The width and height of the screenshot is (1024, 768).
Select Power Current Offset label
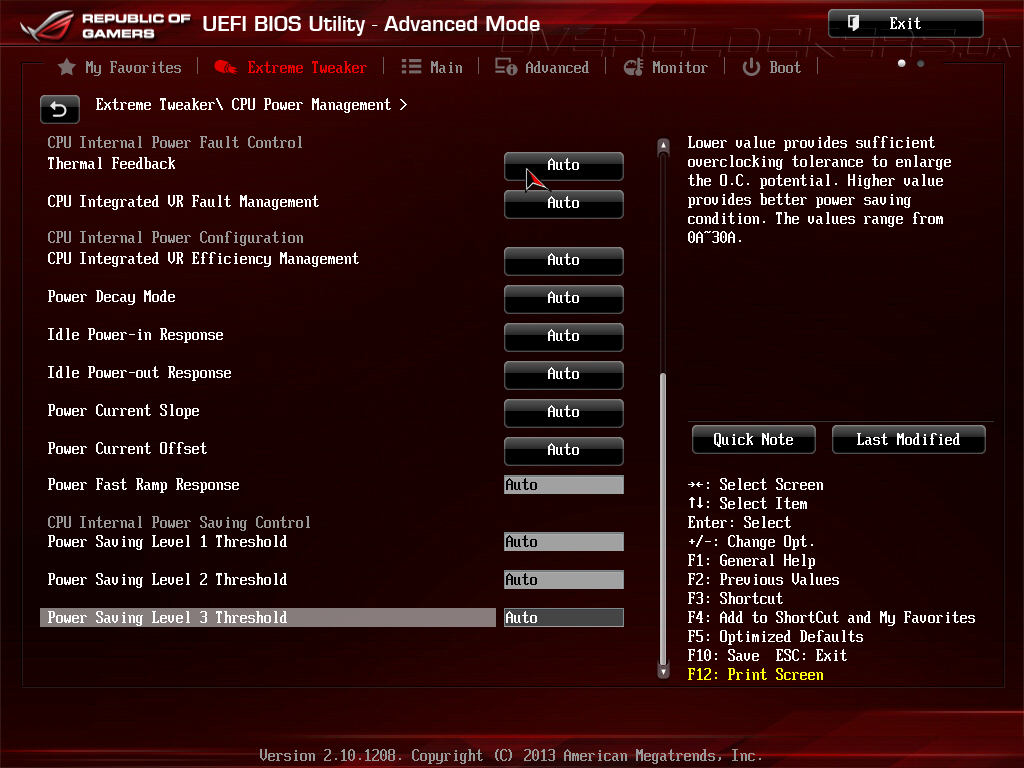127,448
